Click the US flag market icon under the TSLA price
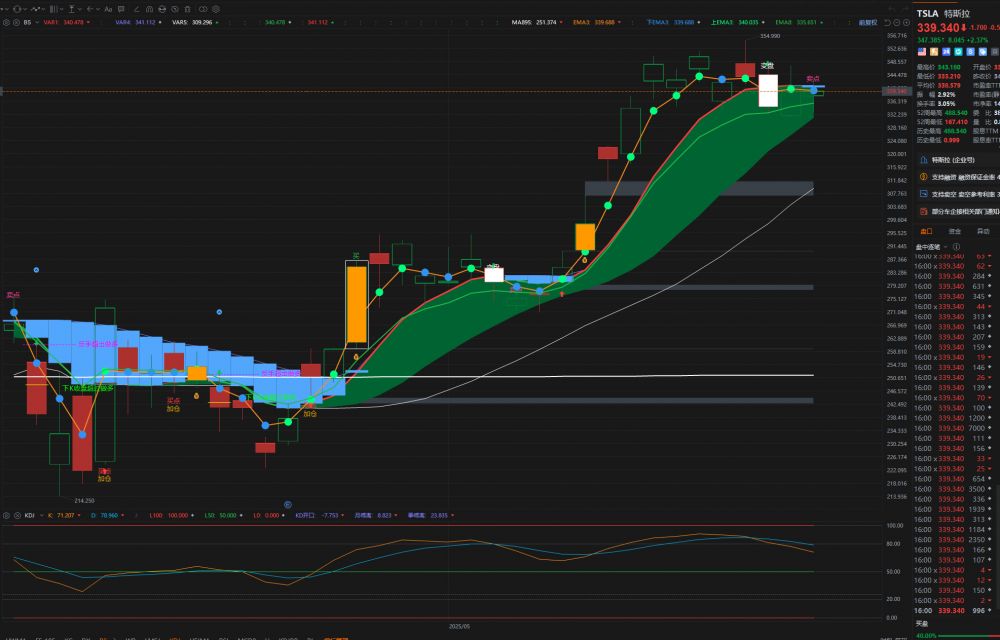1000x640 pixels. coord(920,50)
